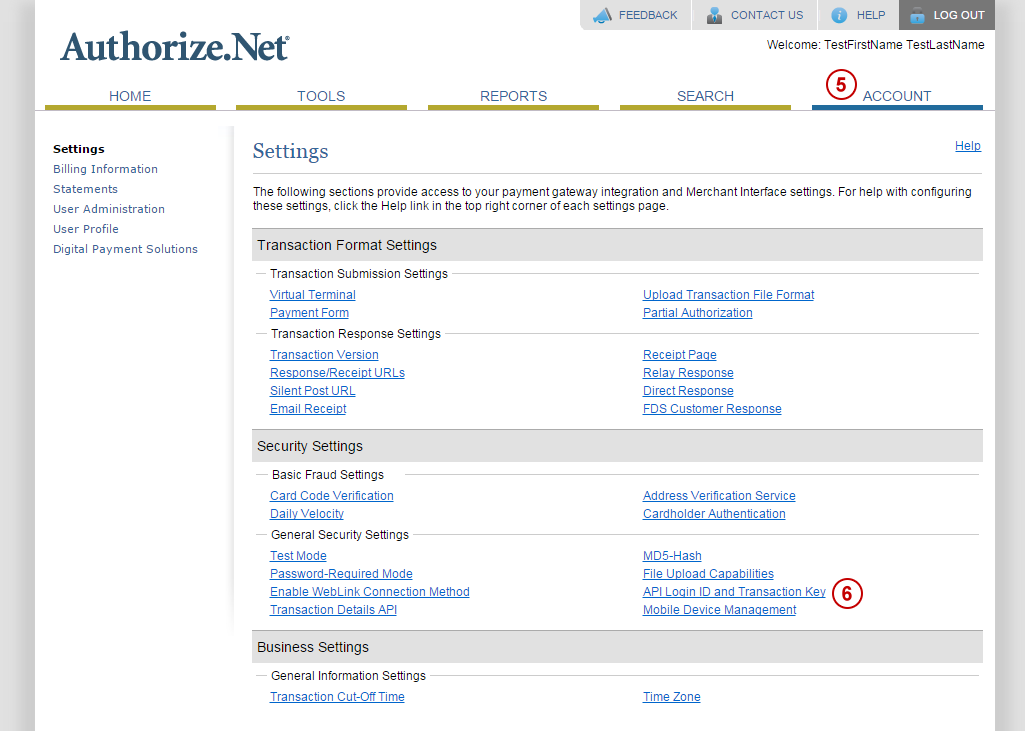Open the TOOLS tab
This screenshot has width=1025, height=731.
(x=321, y=97)
